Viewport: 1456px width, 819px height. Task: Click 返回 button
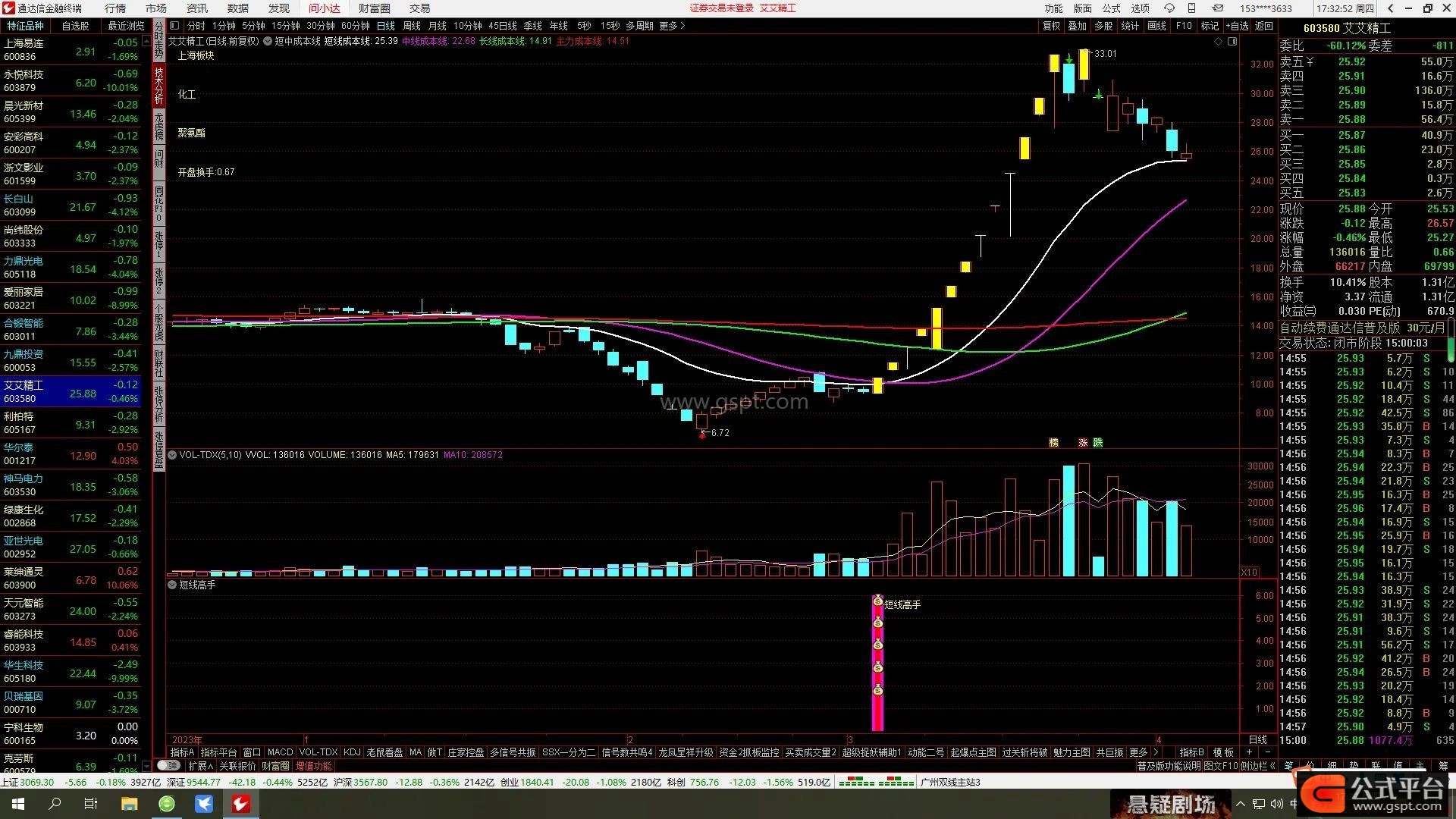pyautogui.click(x=1264, y=26)
